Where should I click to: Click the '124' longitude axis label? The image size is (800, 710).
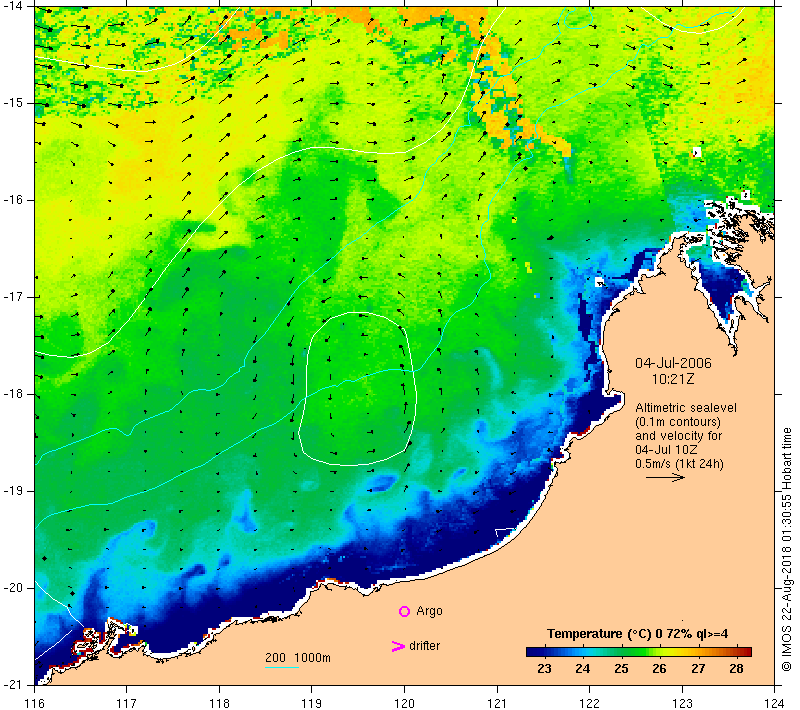click(x=774, y=703)
